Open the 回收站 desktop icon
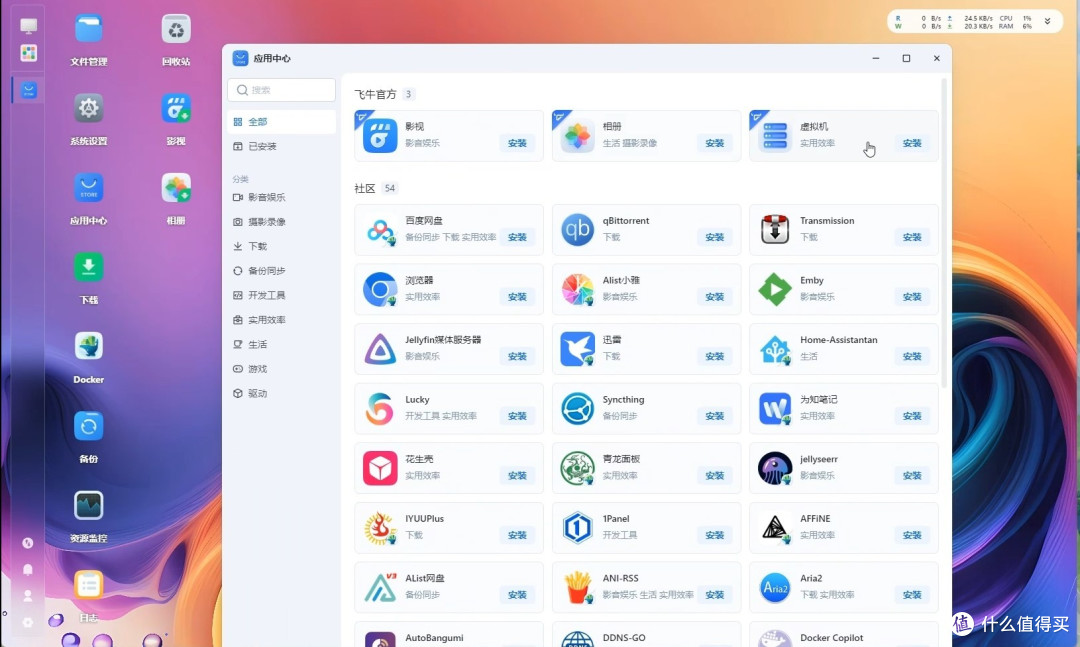1080x647 pixels. (176, 30)
